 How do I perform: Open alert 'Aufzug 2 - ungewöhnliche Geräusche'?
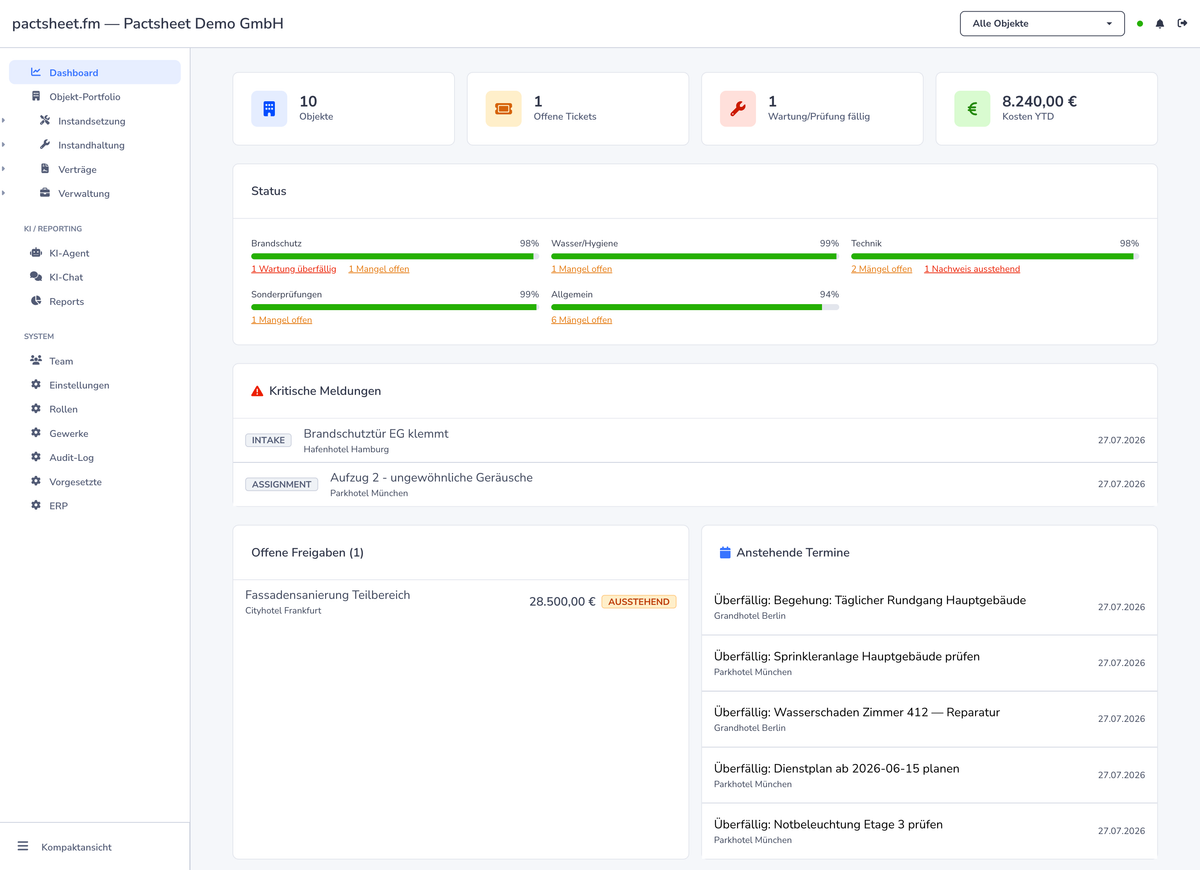click(x=695, y=484)
